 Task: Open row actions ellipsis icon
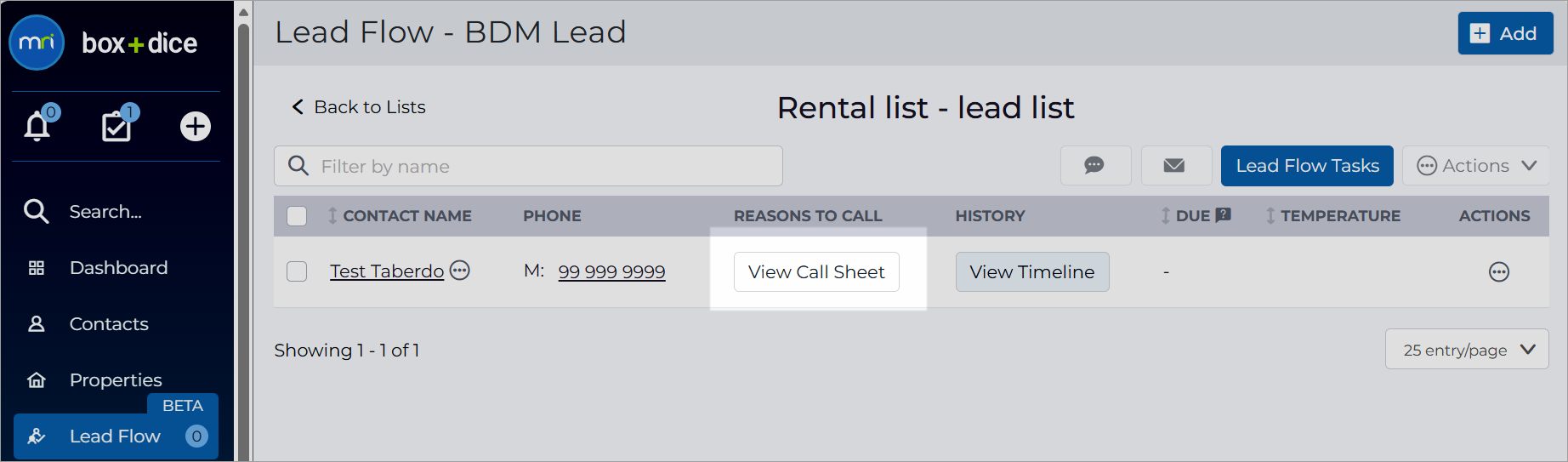point(1499,272)
